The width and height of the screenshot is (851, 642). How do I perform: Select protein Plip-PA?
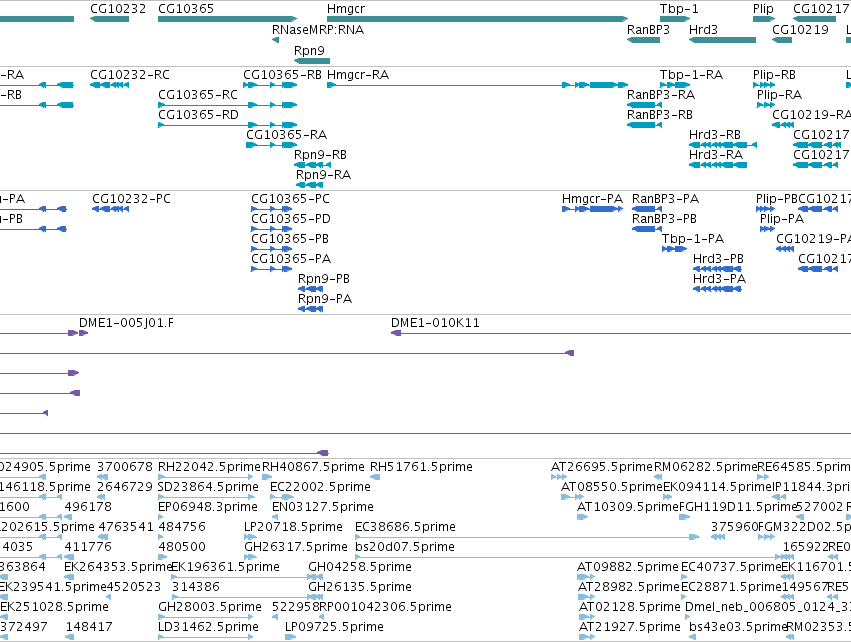pos(782,219)
